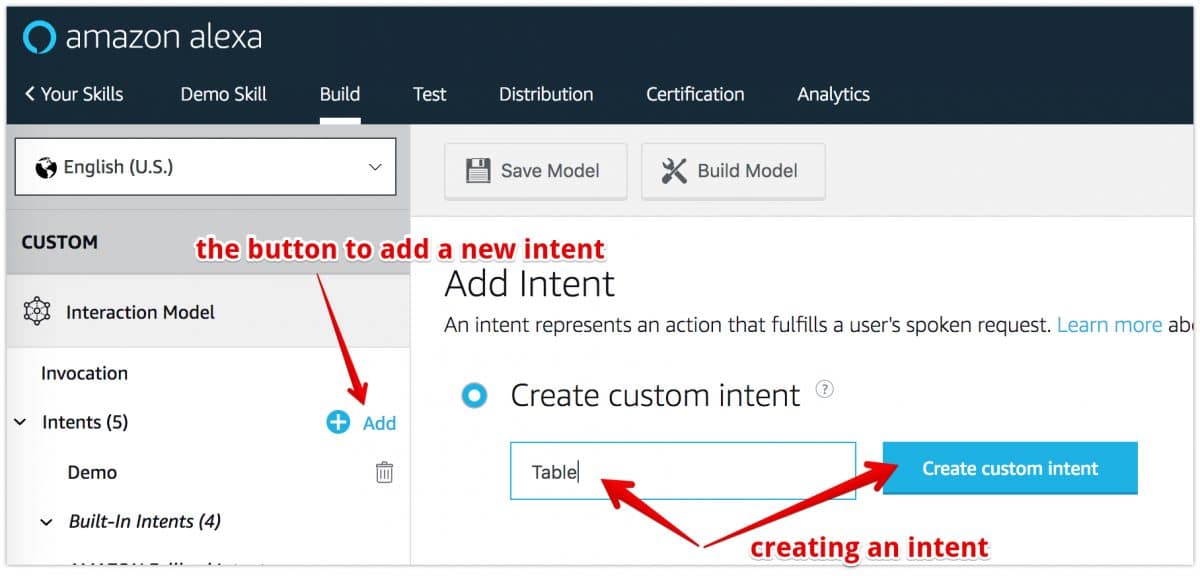Switch to the Build tab

pos(340,94)
